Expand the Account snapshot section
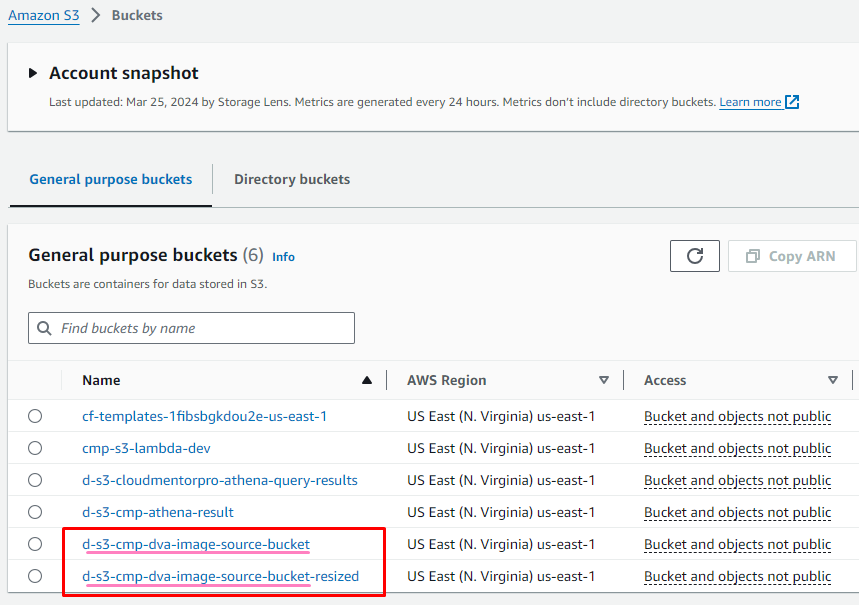 [34, 73]
